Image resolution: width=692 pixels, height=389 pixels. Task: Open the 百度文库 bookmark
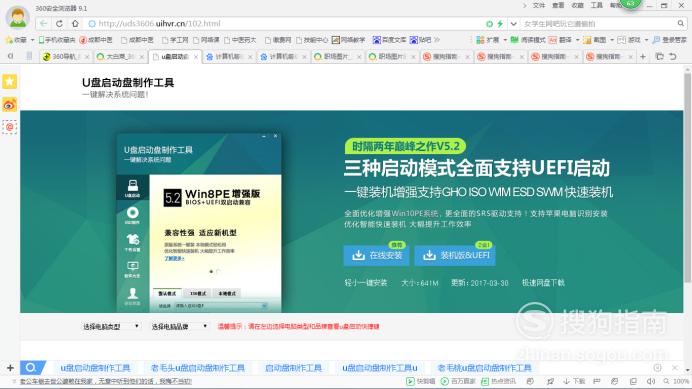click(389, 40)
